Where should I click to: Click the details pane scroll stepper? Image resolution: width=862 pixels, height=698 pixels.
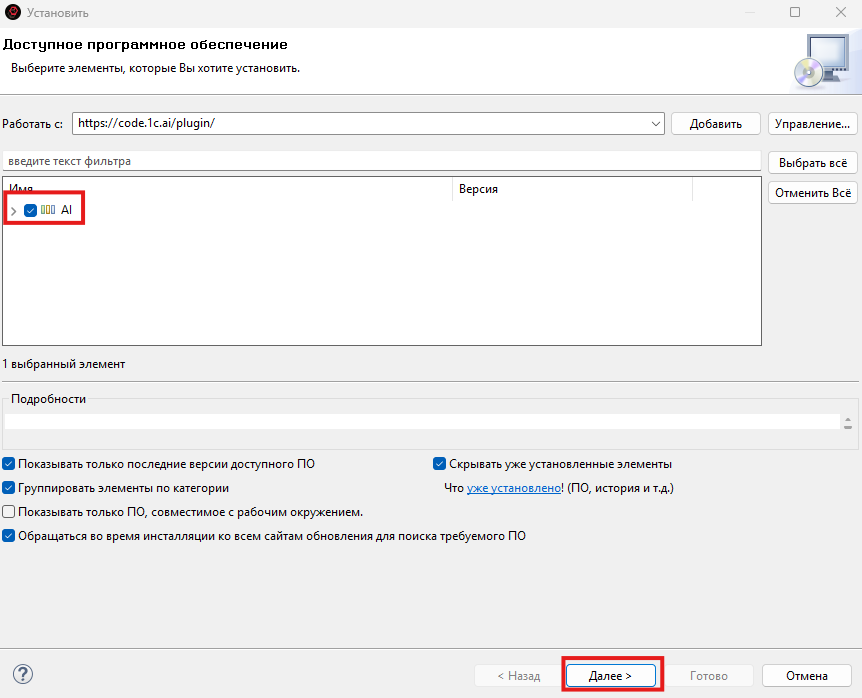click(x=848, y=423)
